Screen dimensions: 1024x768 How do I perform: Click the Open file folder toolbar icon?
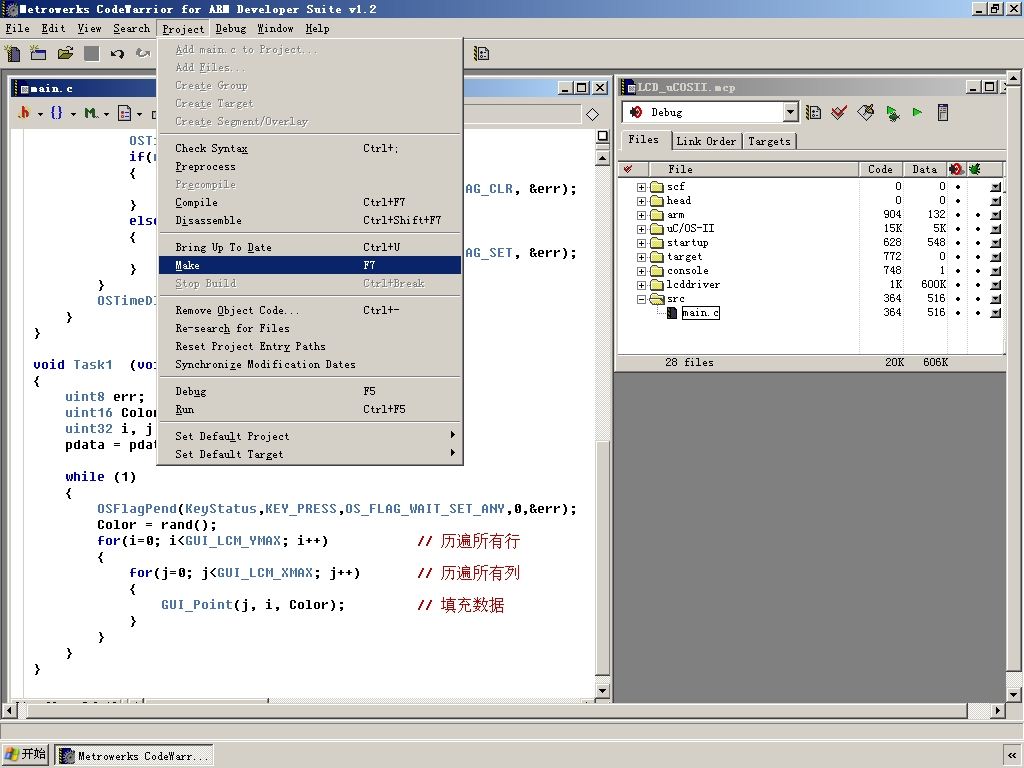65,54
